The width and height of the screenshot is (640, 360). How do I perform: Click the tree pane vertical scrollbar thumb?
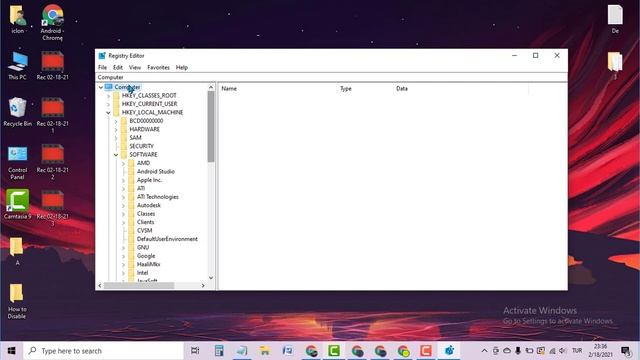click(211, 127)
